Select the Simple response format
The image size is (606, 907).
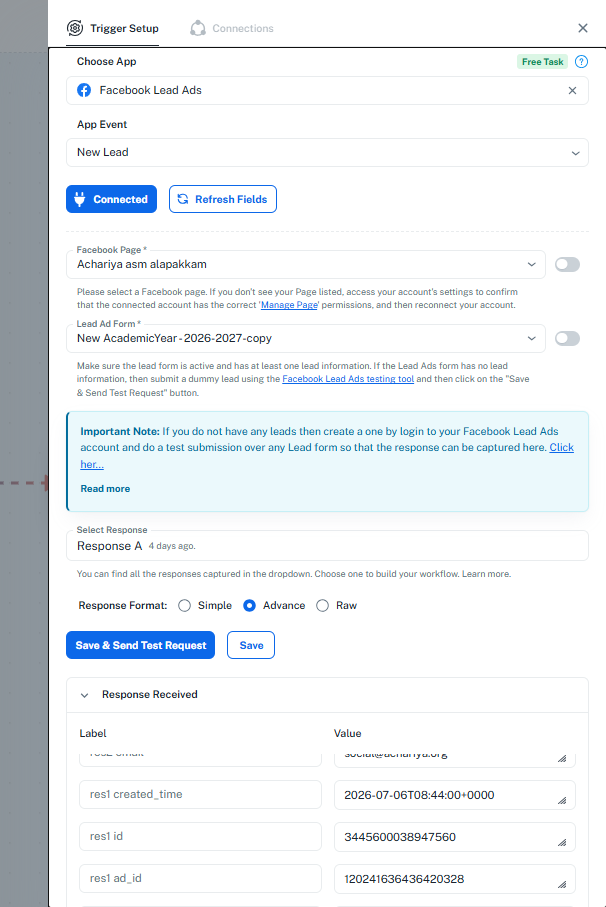pos(184,606)
